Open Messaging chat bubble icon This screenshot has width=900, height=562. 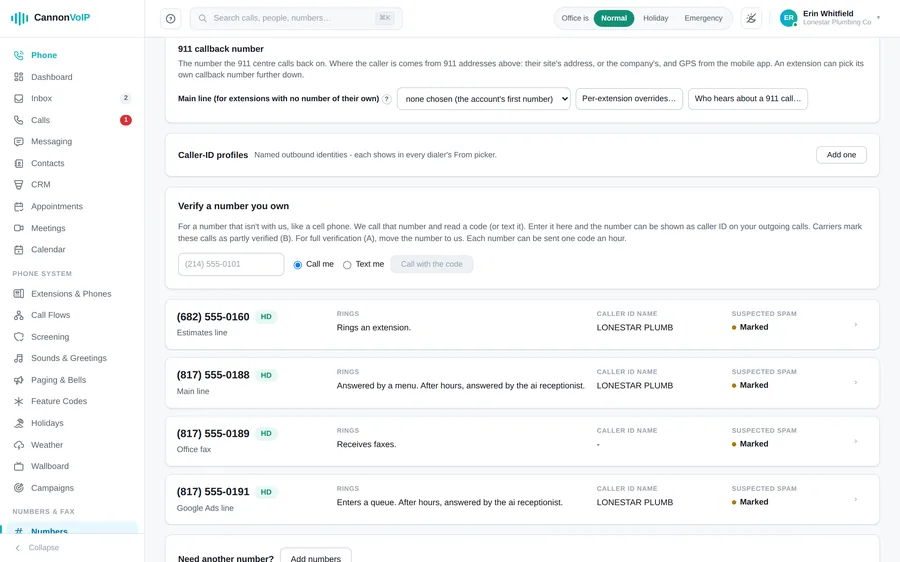[x=19, y=142]
